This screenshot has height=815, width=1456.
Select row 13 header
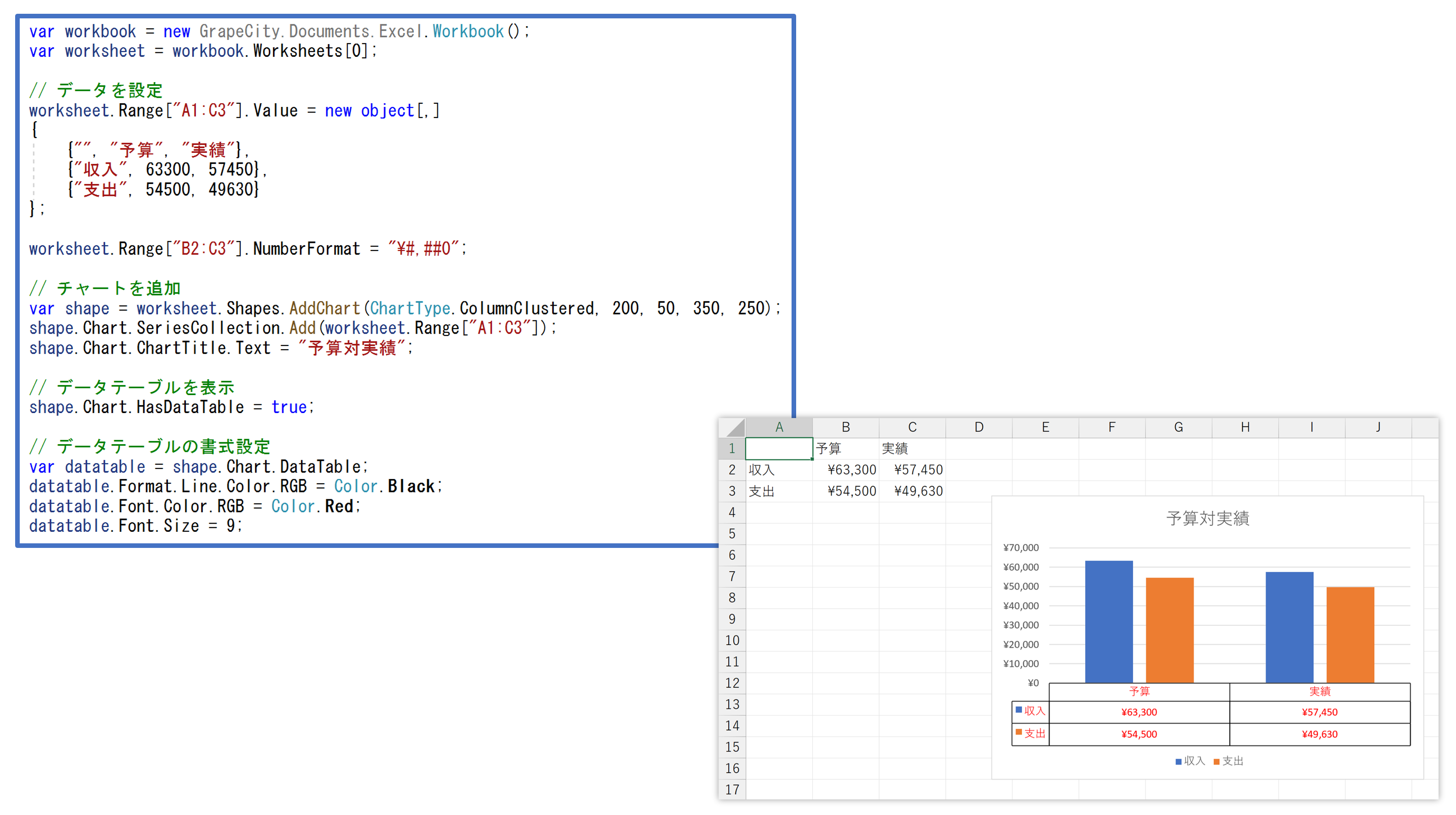[x=732, y=704]
